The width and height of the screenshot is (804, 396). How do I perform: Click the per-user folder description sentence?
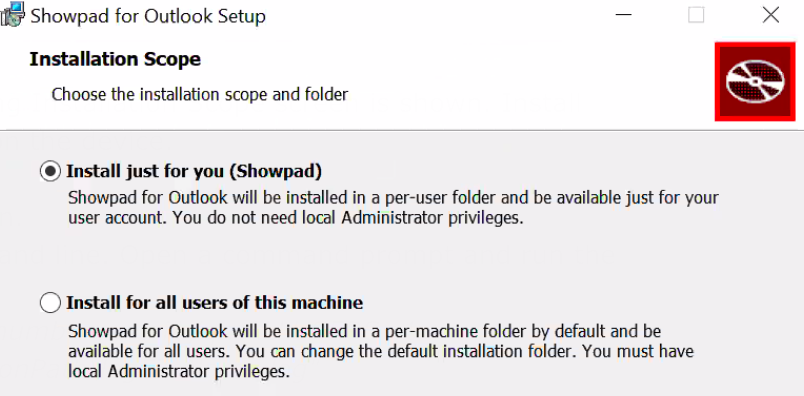pos(393,198)
